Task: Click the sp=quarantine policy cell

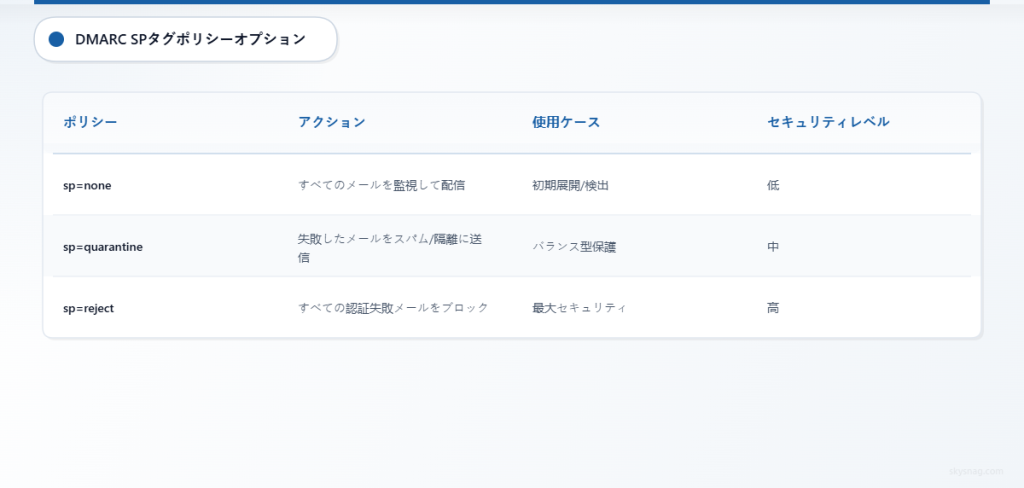Action: [x=103, y=247]
